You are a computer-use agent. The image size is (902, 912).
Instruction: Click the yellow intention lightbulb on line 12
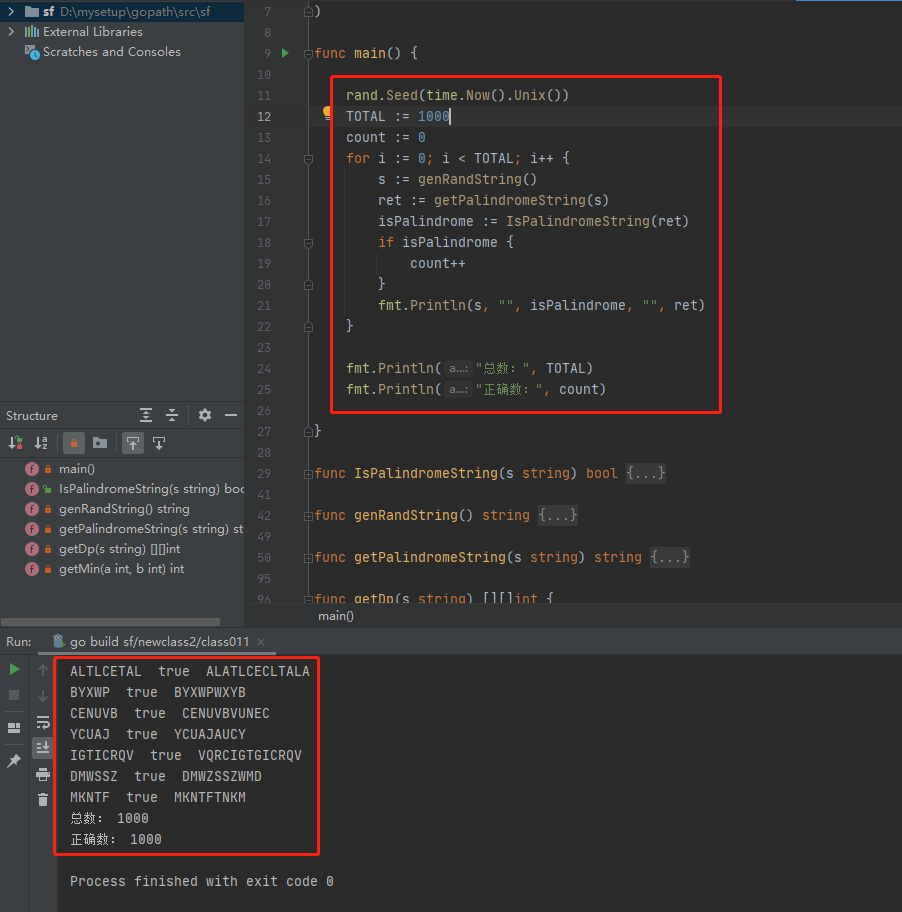[x=327, y=112]
